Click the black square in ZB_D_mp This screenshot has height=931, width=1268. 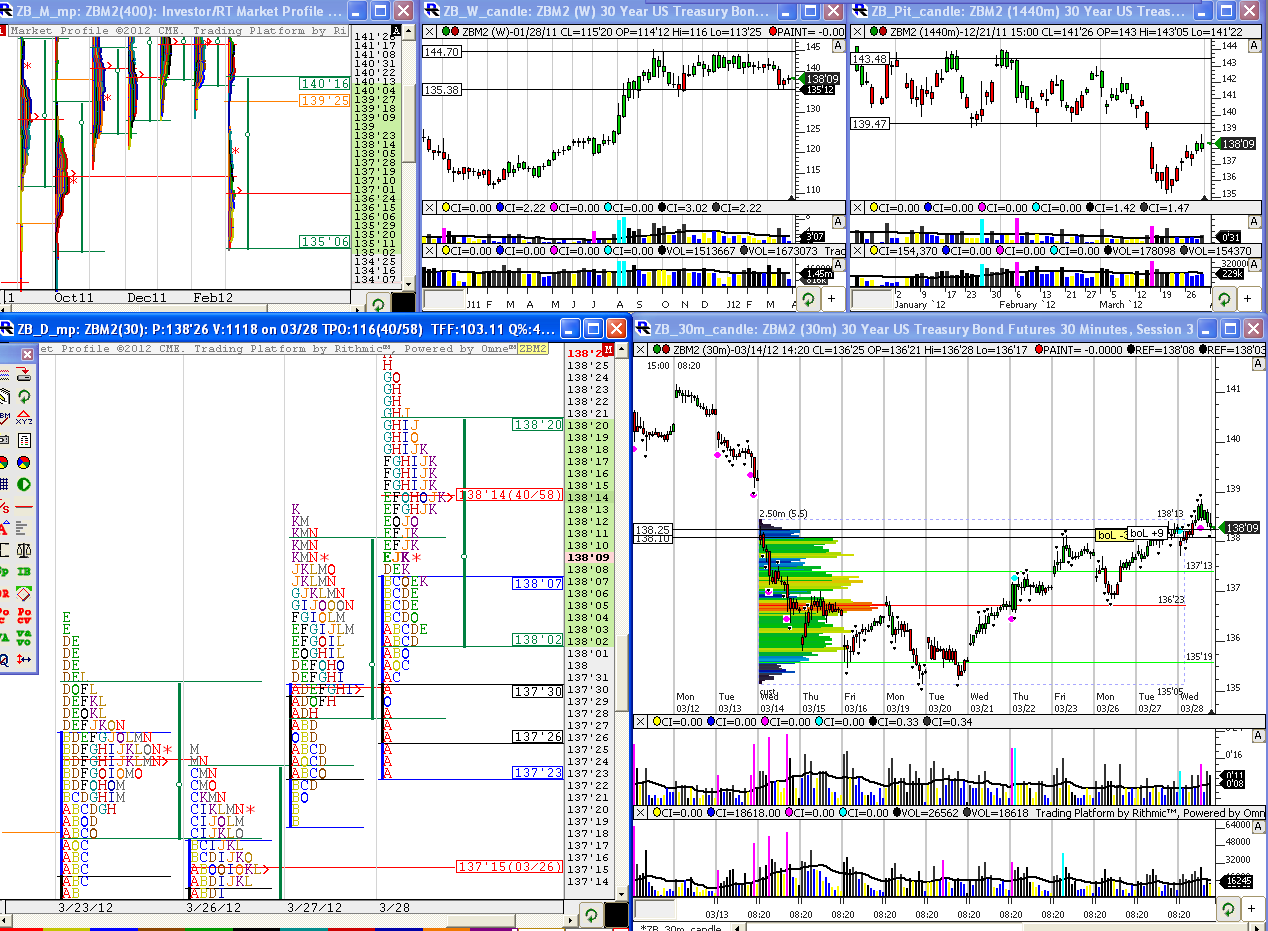coord(617,914)
